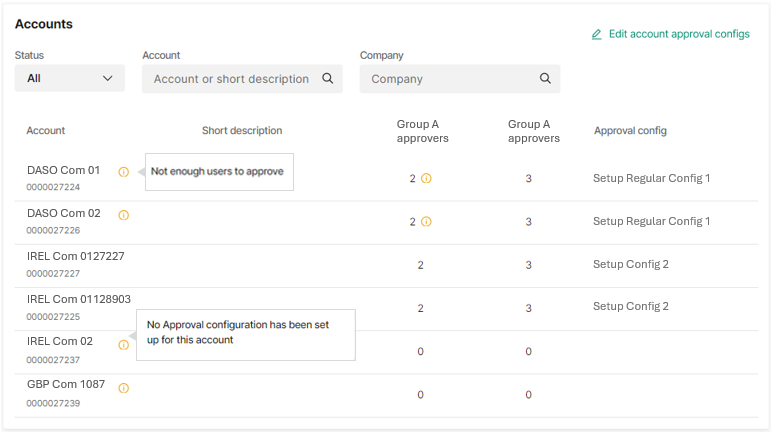Focus the Account or short description input
The width and height of the screenshot is (776, 433).
[x=231, y=79]
